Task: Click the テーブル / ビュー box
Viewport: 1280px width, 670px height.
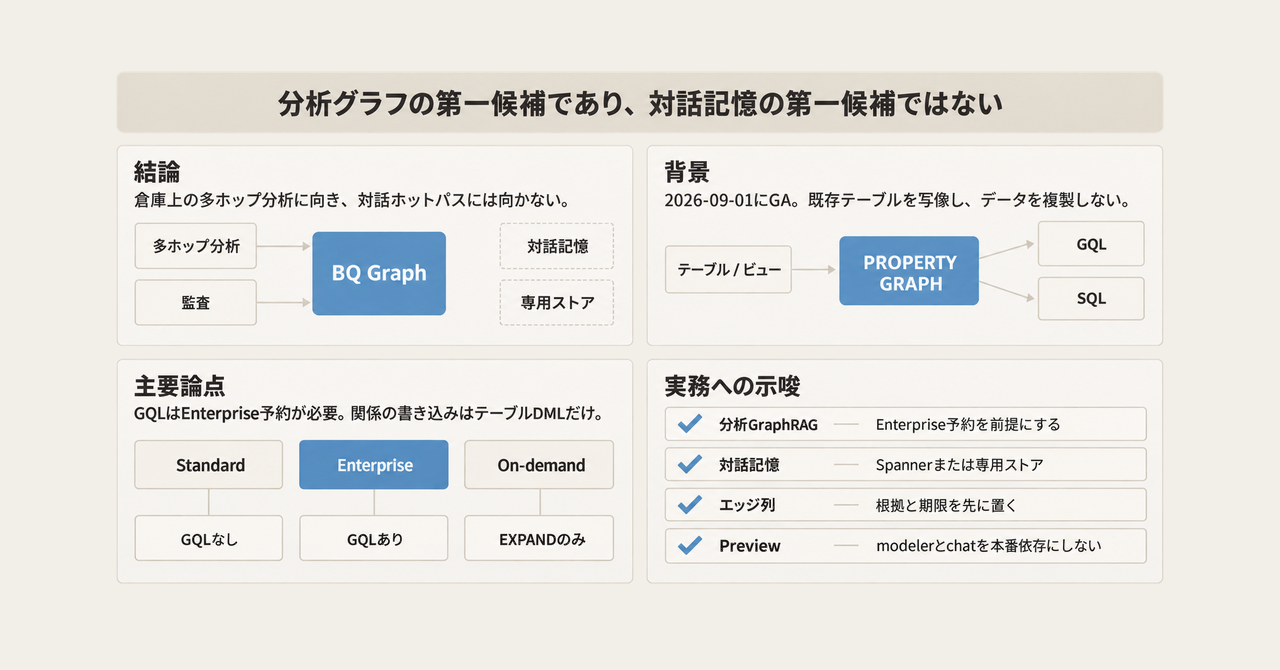Action: pos(728,270)
